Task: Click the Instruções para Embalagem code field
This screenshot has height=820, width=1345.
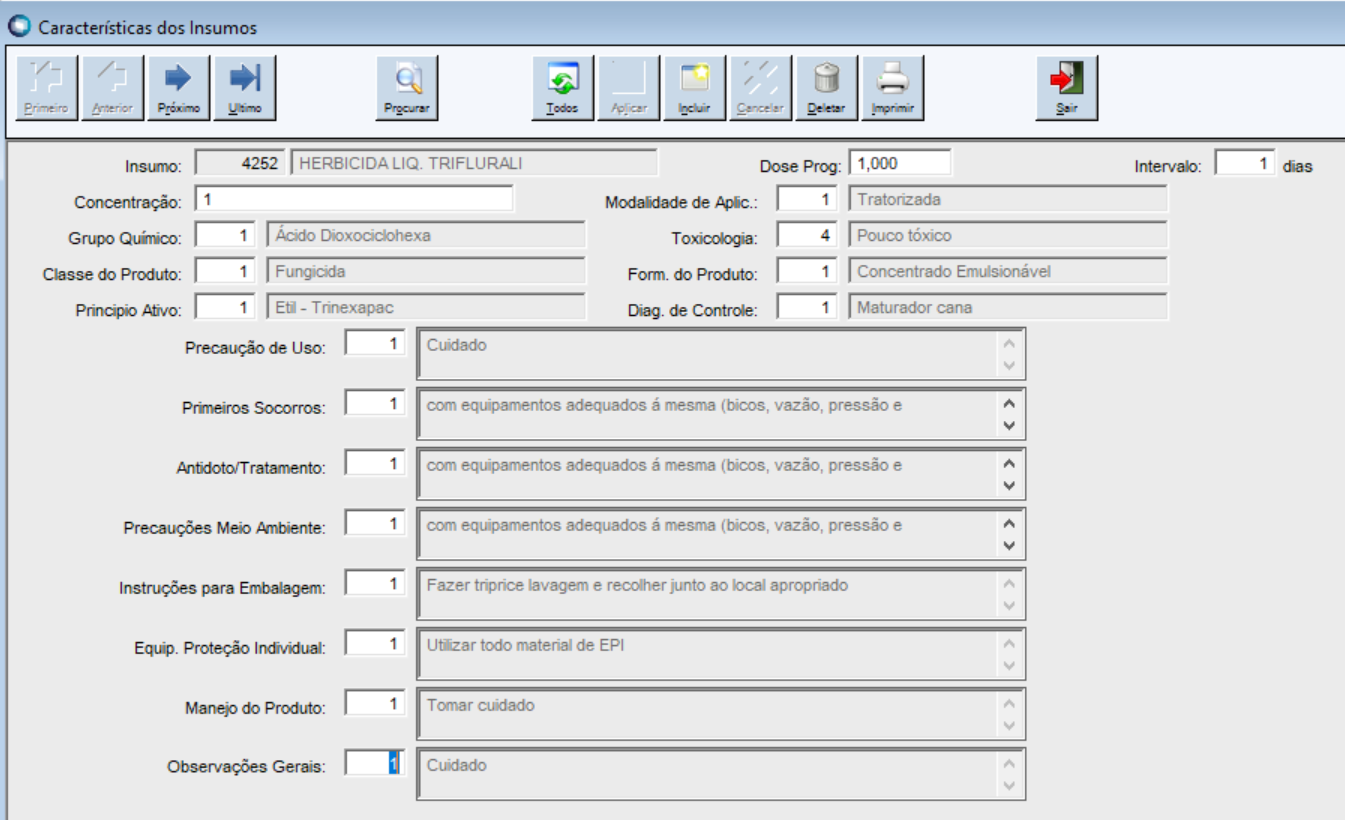Action: pos(375,584)
